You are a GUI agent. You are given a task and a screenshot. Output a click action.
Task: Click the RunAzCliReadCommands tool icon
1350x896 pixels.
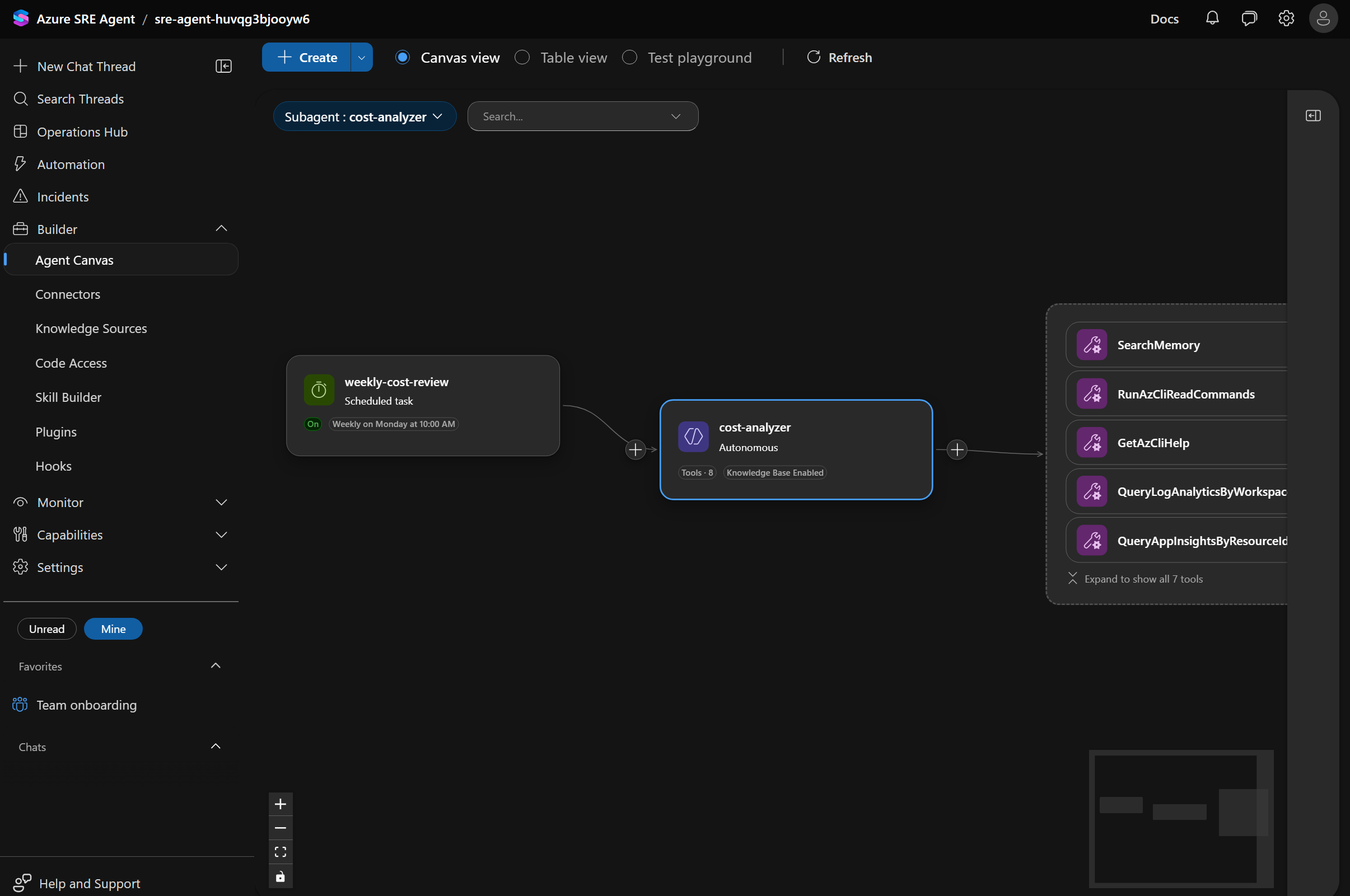(1092, 395)
